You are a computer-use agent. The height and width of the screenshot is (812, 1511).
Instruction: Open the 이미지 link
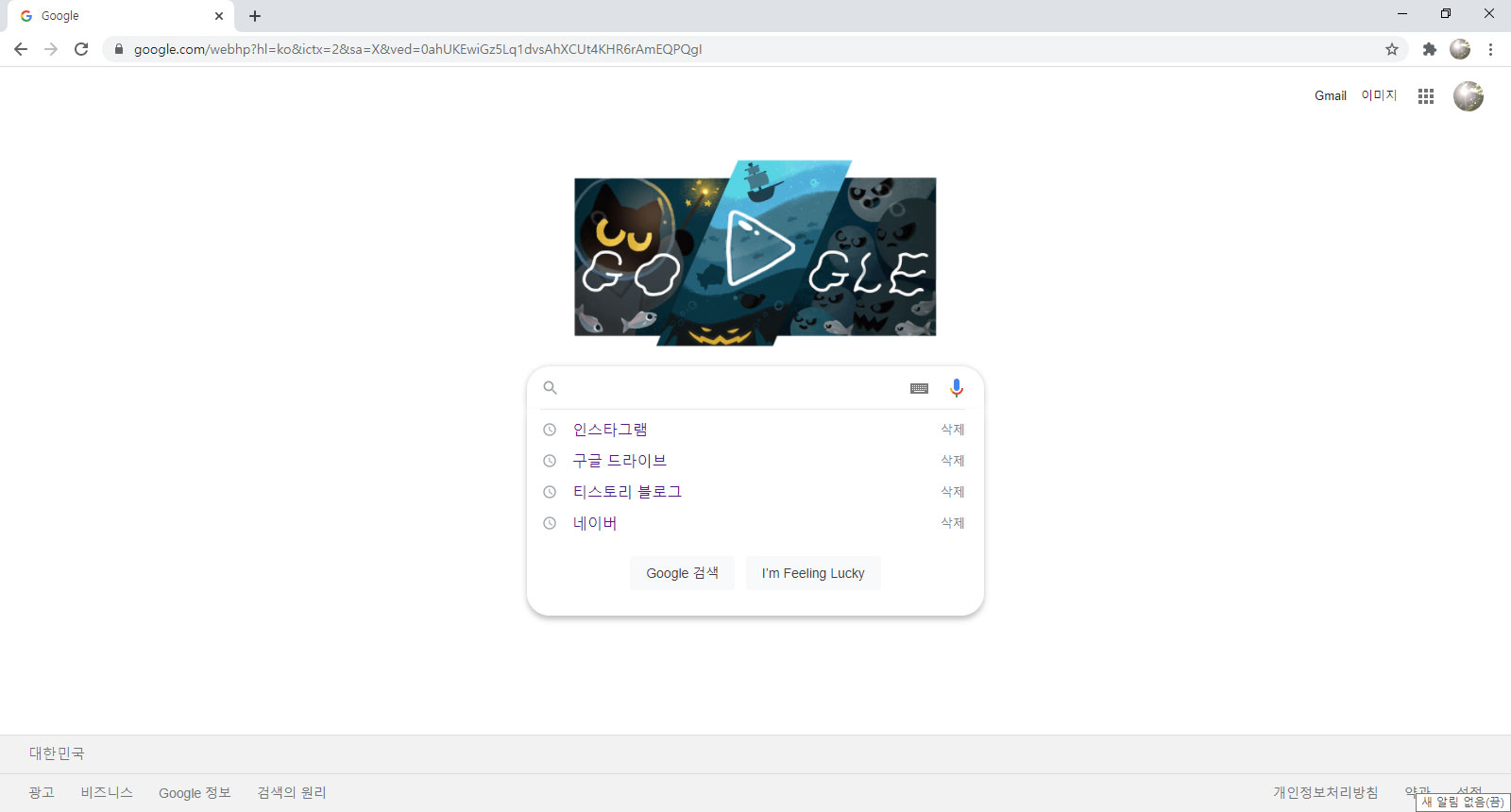[x=1379, y=95]
